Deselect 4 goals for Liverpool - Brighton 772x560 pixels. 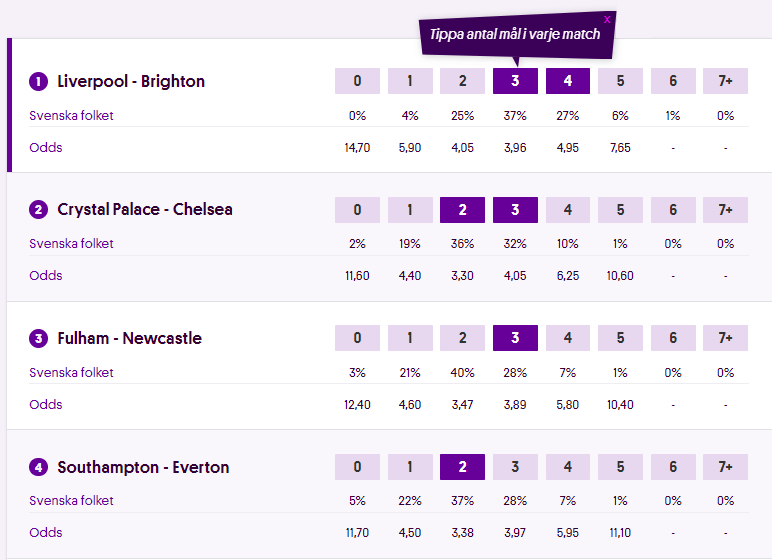(568, 81)
